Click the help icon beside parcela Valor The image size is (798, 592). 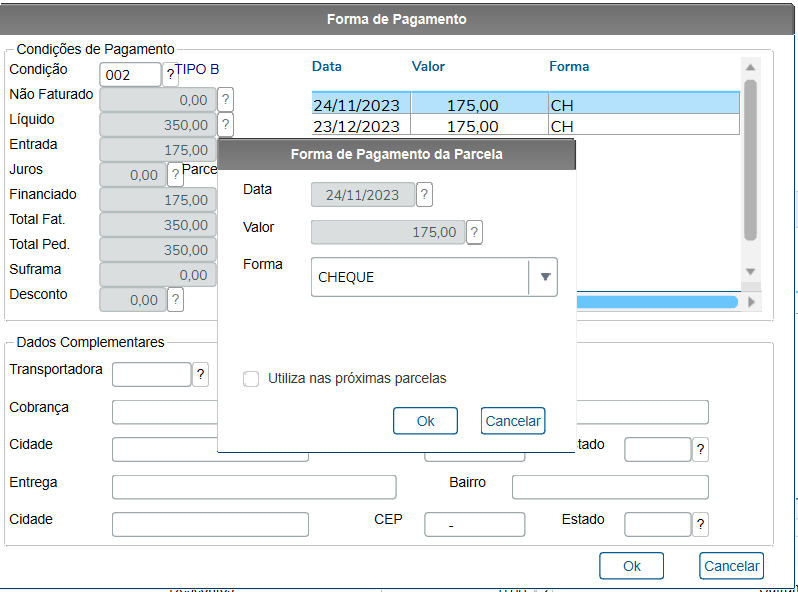474,232
